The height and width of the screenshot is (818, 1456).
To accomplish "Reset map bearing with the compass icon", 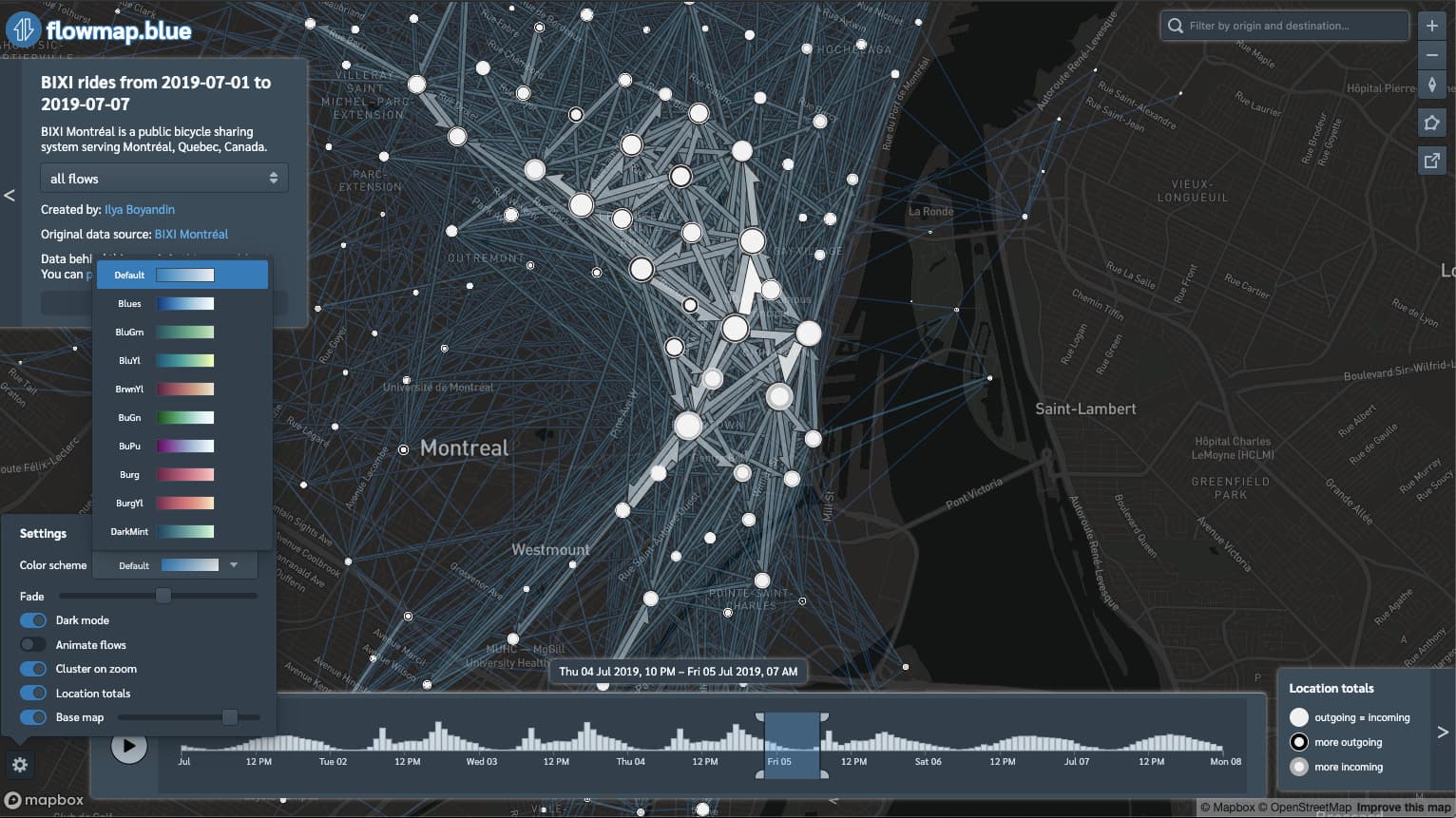I will pyautogui.click(x=1431, y=86).
